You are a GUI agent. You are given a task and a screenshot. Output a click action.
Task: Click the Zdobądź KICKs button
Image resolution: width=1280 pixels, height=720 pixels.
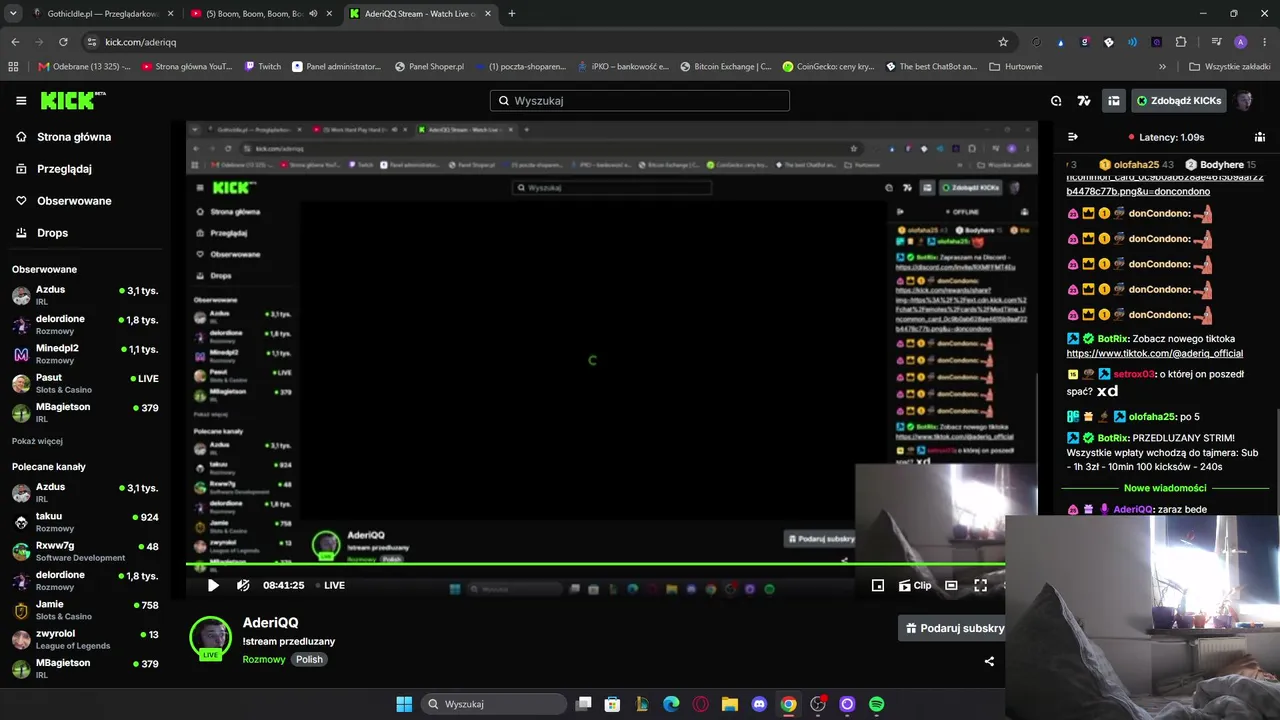tap(1178, 101)
